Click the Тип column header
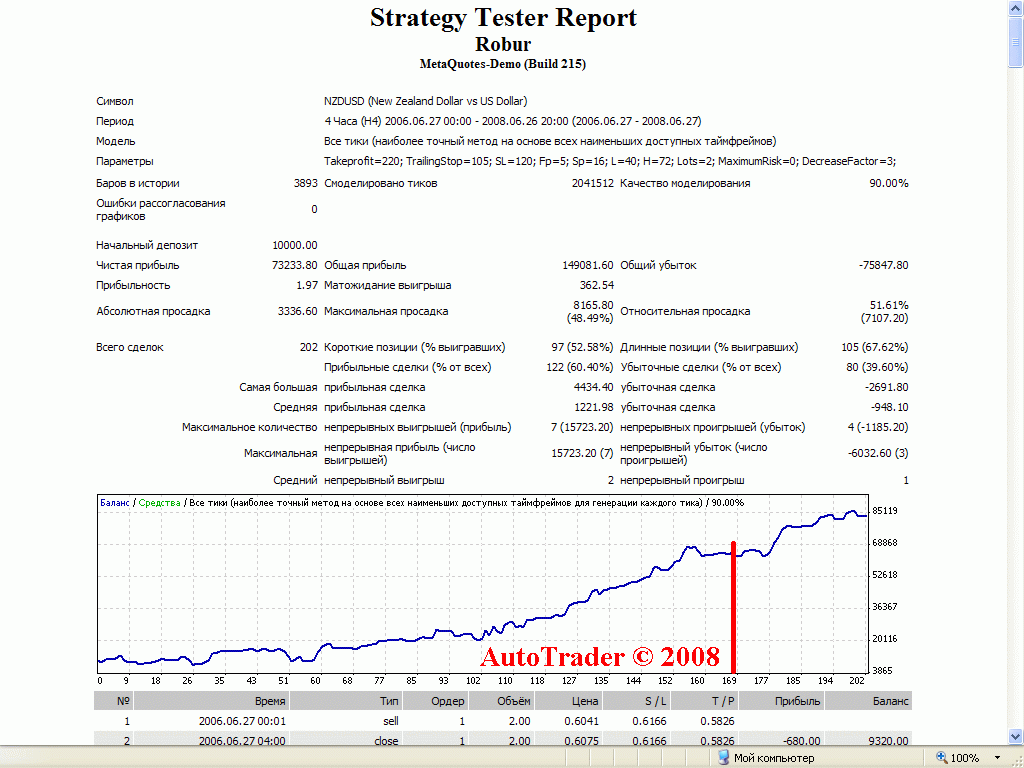 [x=388, y=701]
